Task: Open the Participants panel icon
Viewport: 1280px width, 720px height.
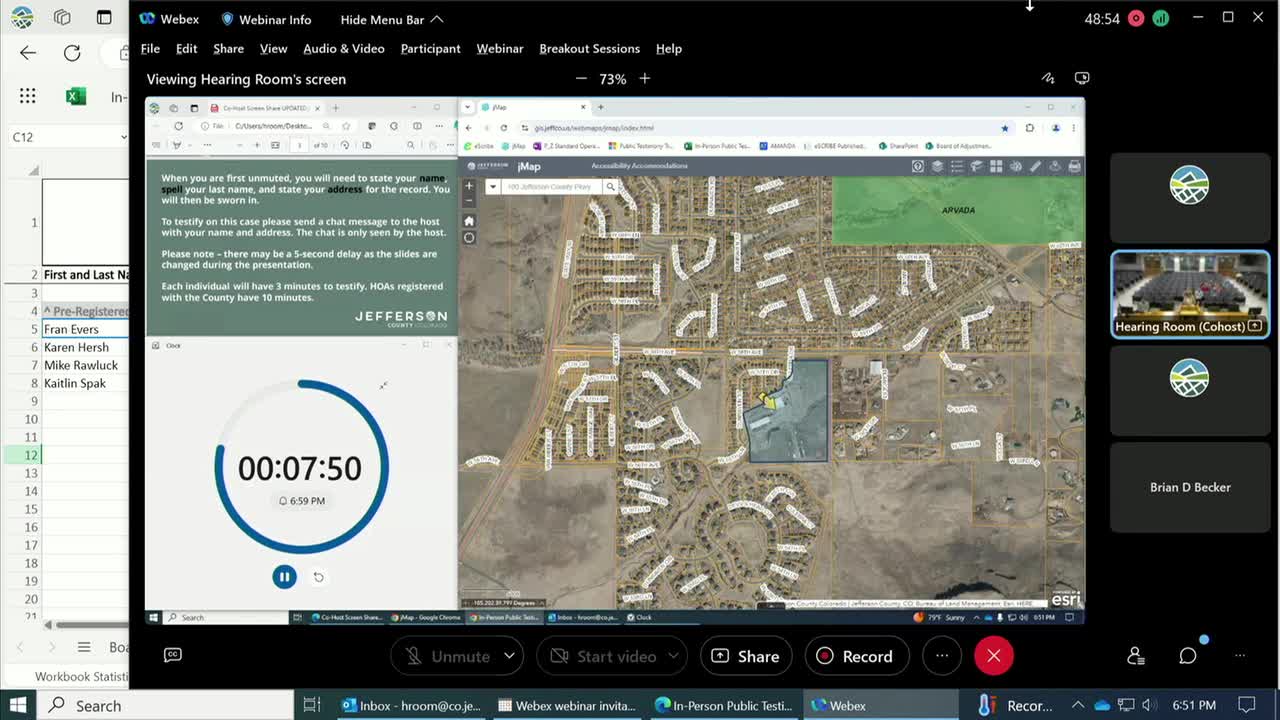Action: pyautogui.click(x=1135, y=656)
